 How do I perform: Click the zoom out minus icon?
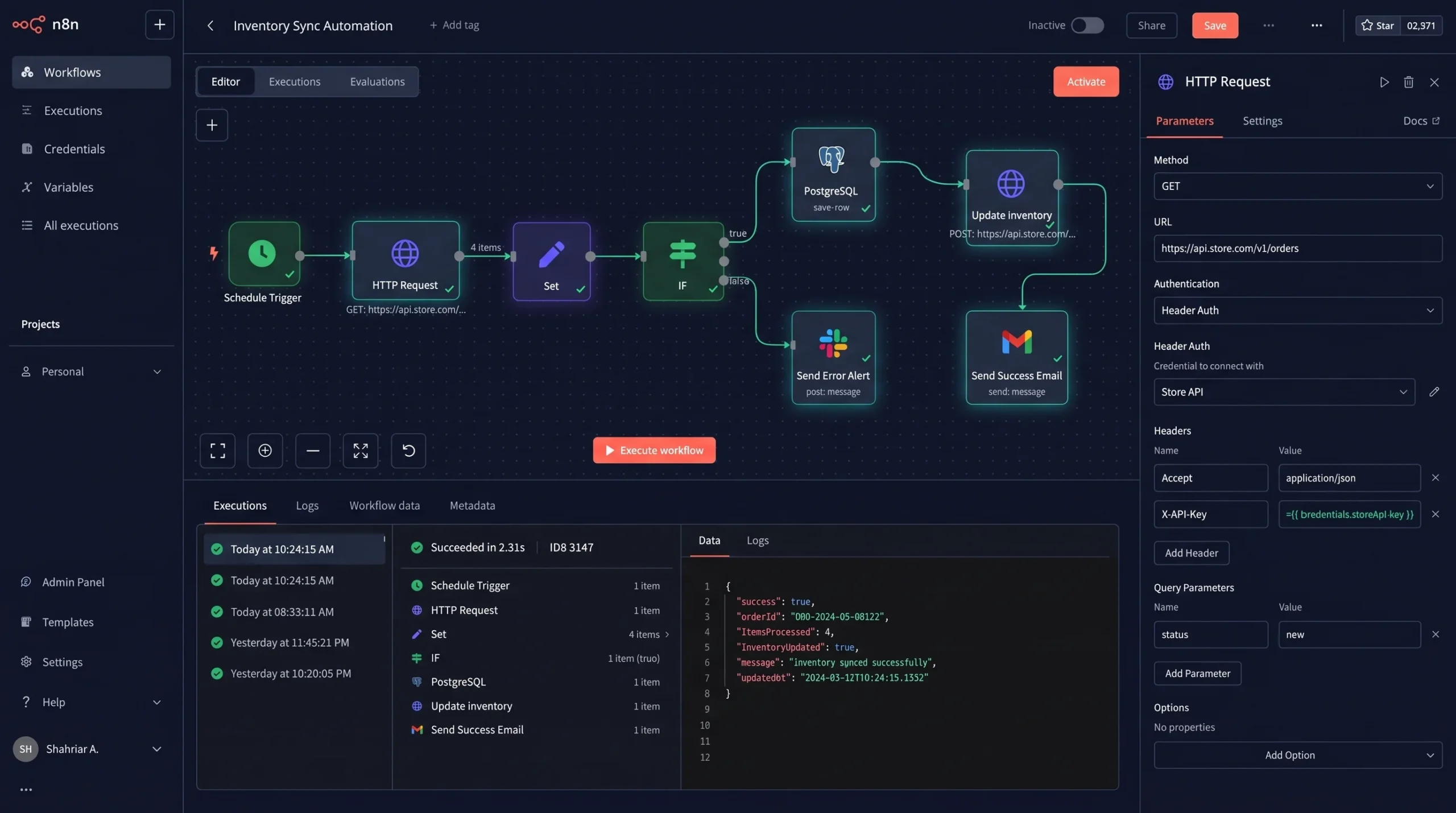click(x=313, y=451)
